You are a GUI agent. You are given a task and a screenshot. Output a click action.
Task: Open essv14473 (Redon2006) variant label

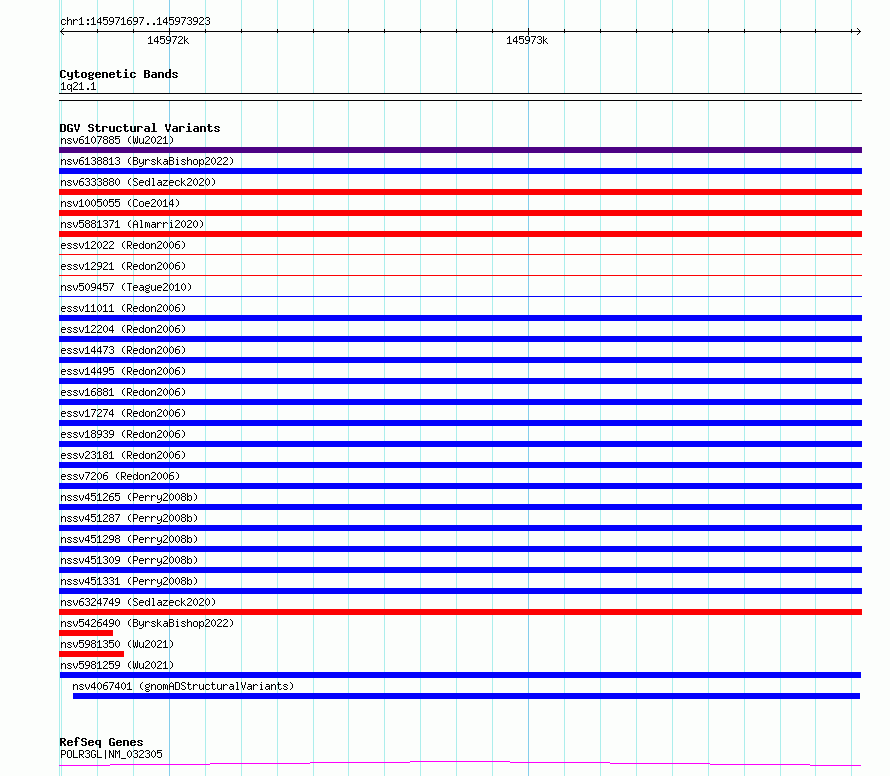pos(123,350)
